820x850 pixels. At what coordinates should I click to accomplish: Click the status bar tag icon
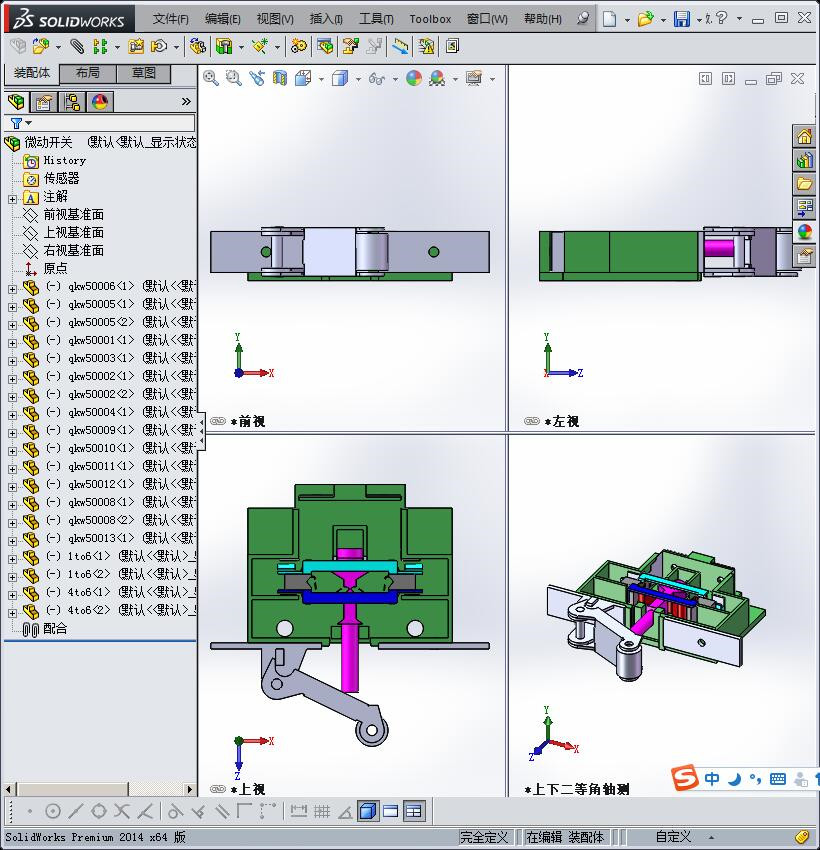(802, 836)
